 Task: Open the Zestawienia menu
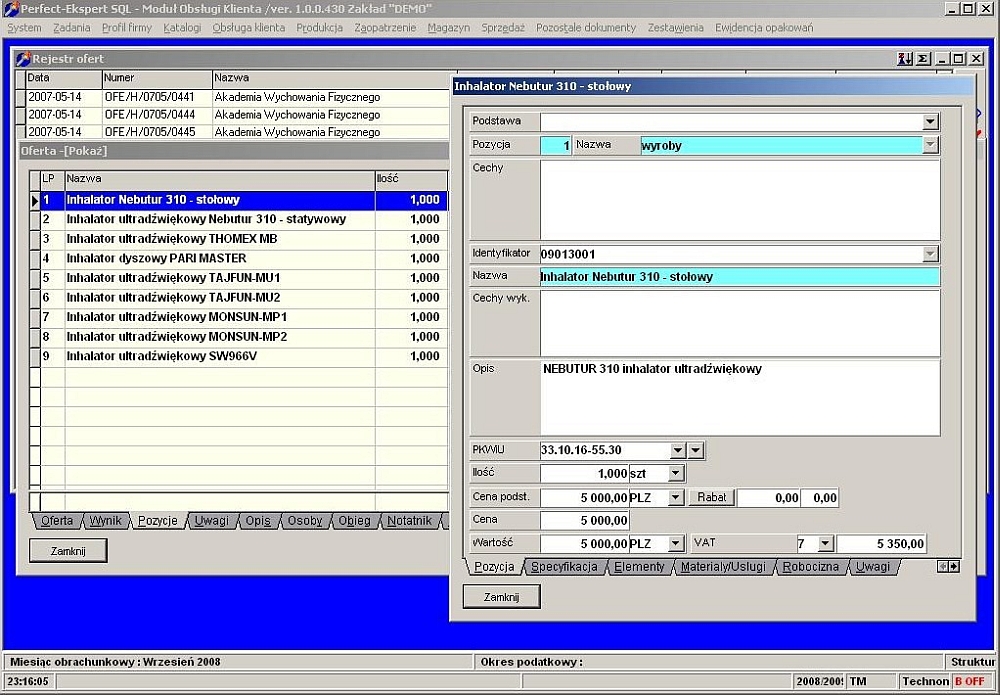click(x=676, y=27)
